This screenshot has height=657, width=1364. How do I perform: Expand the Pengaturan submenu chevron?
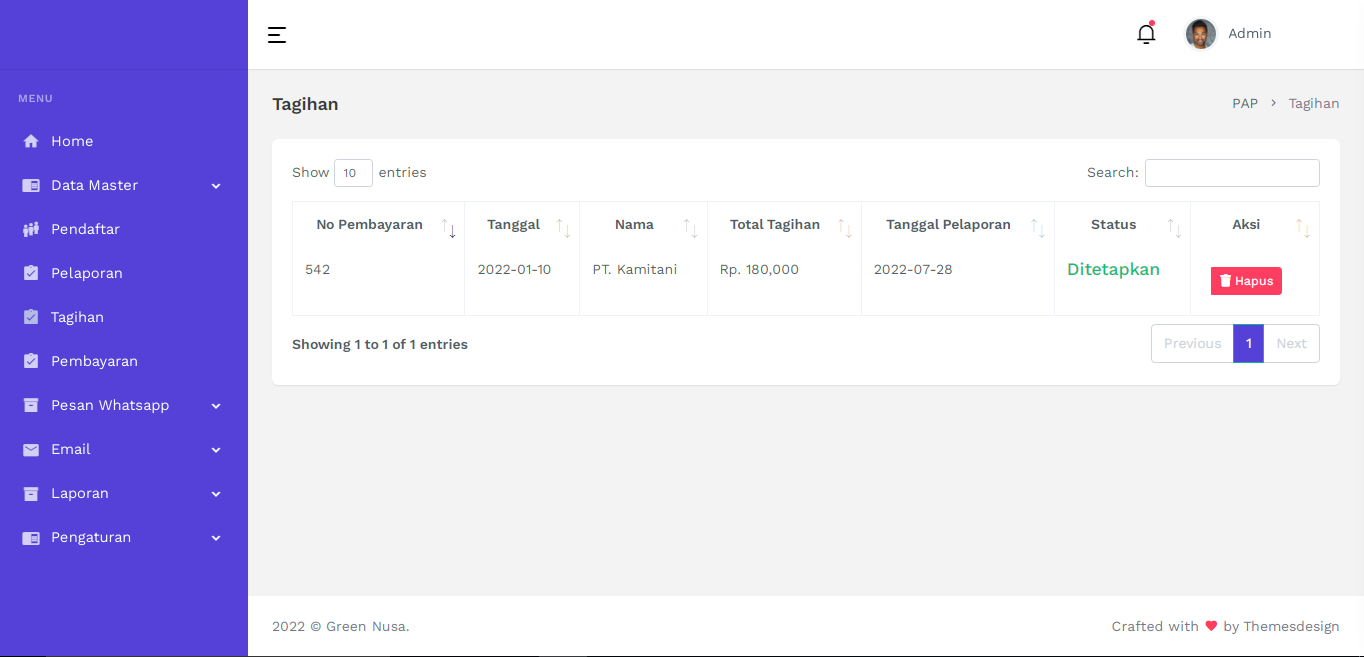216,538
